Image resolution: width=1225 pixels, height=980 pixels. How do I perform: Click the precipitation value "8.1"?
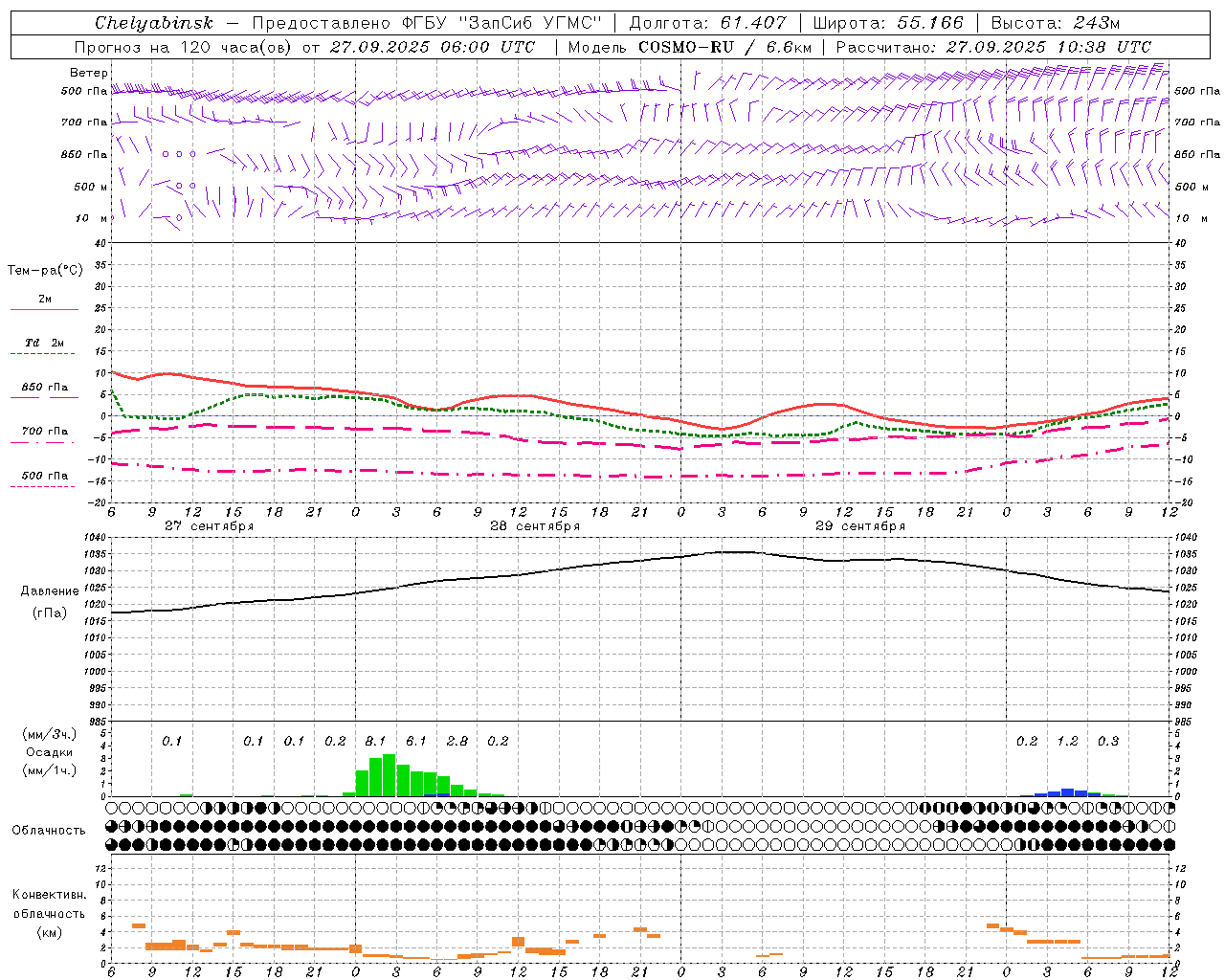(375, 741)
